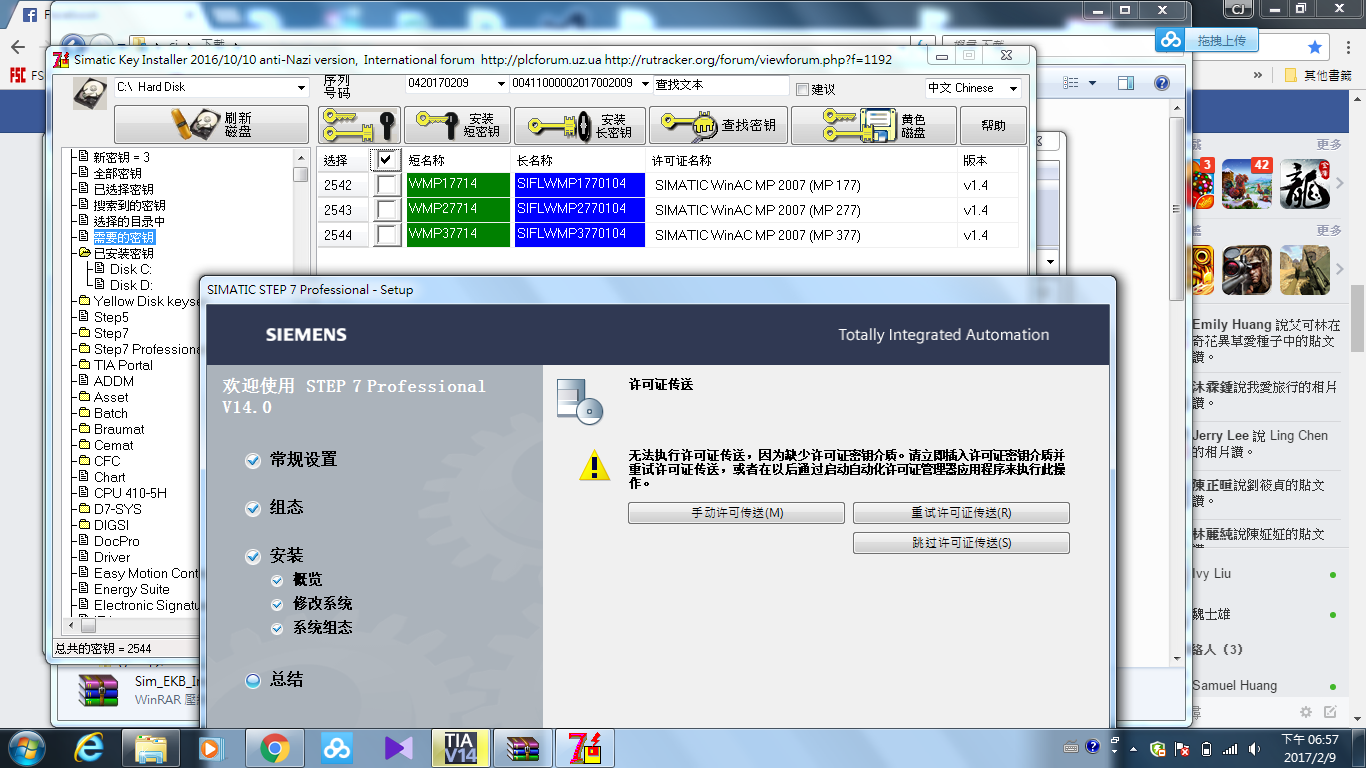Screen dimensions: 1366x768
Task: Click the 查找文本 search text field
Action: [720, 85]
